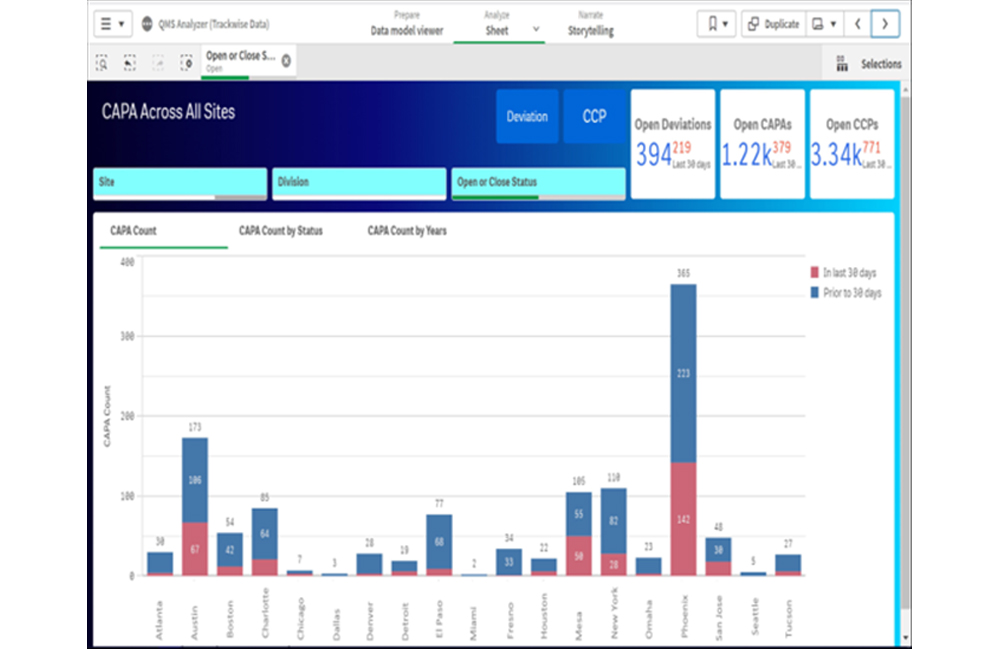Navigate to the Deviation sheet button
This screenshot has height=650, width=1000.
(x=527, y=117)
